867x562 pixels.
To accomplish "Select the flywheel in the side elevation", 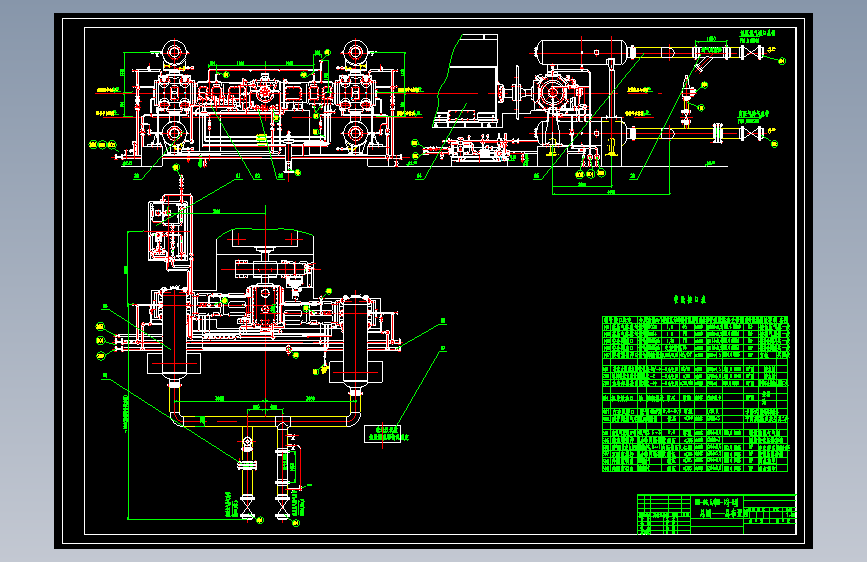I will 518,93.
